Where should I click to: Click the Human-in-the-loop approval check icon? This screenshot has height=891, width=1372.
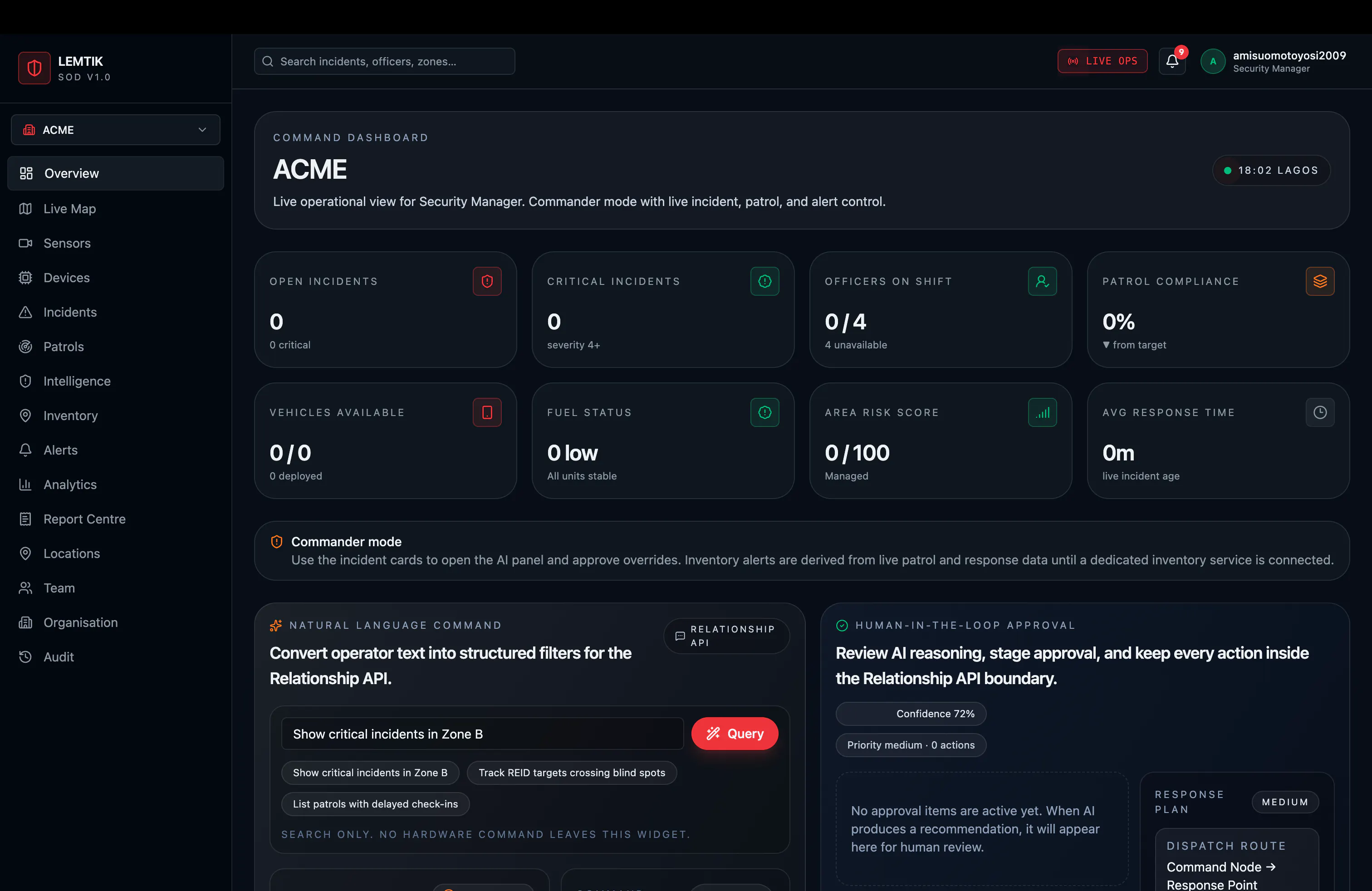pos(842,625)
